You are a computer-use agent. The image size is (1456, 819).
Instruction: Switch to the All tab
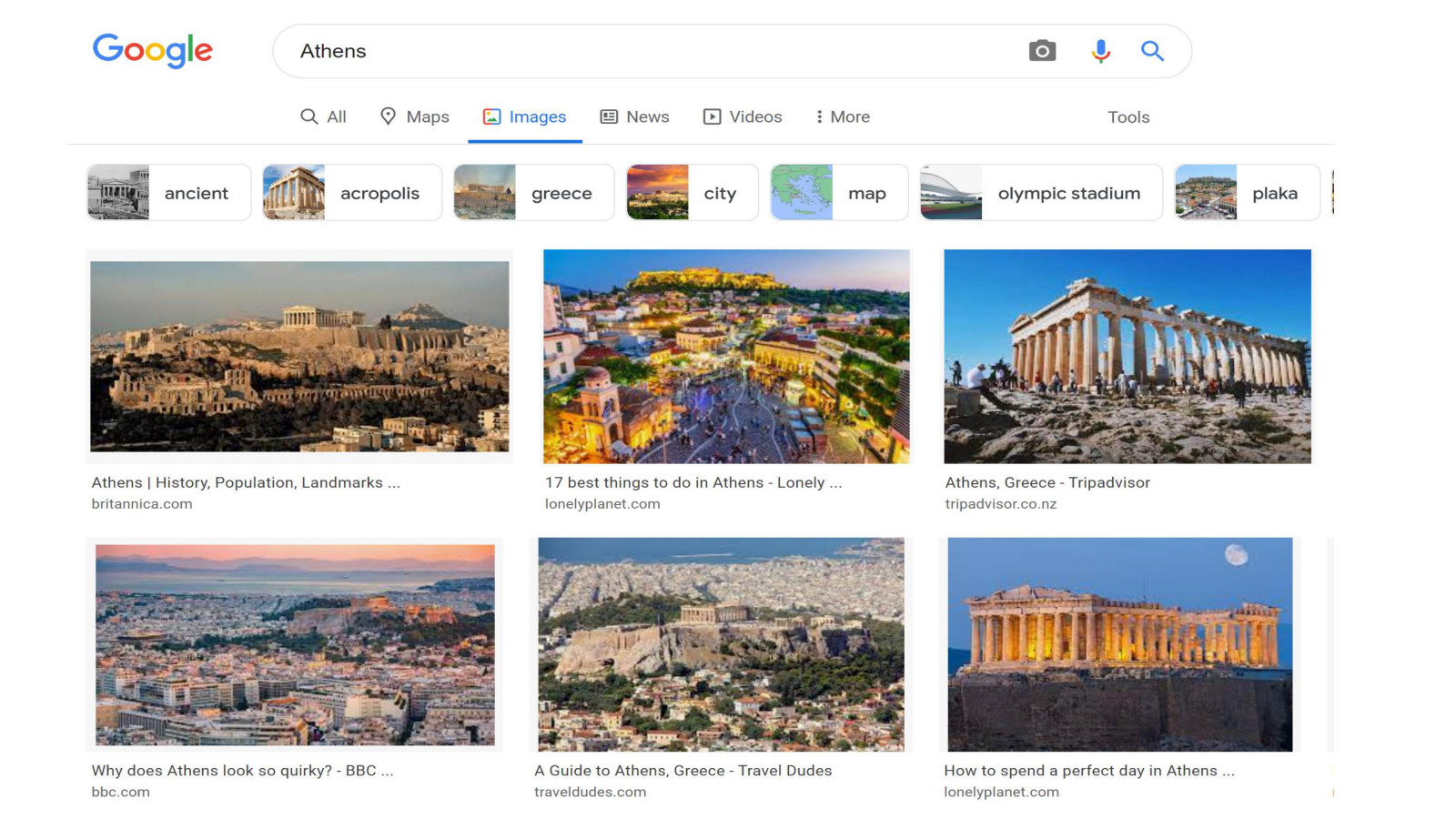coord(323,116)
